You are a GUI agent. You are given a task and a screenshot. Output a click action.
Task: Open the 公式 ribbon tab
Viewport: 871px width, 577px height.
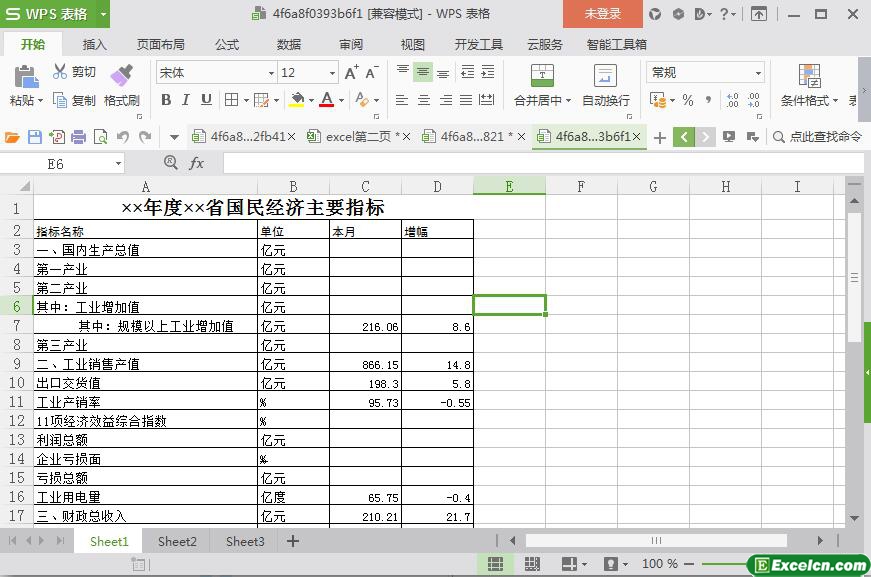tap(227, 44)
